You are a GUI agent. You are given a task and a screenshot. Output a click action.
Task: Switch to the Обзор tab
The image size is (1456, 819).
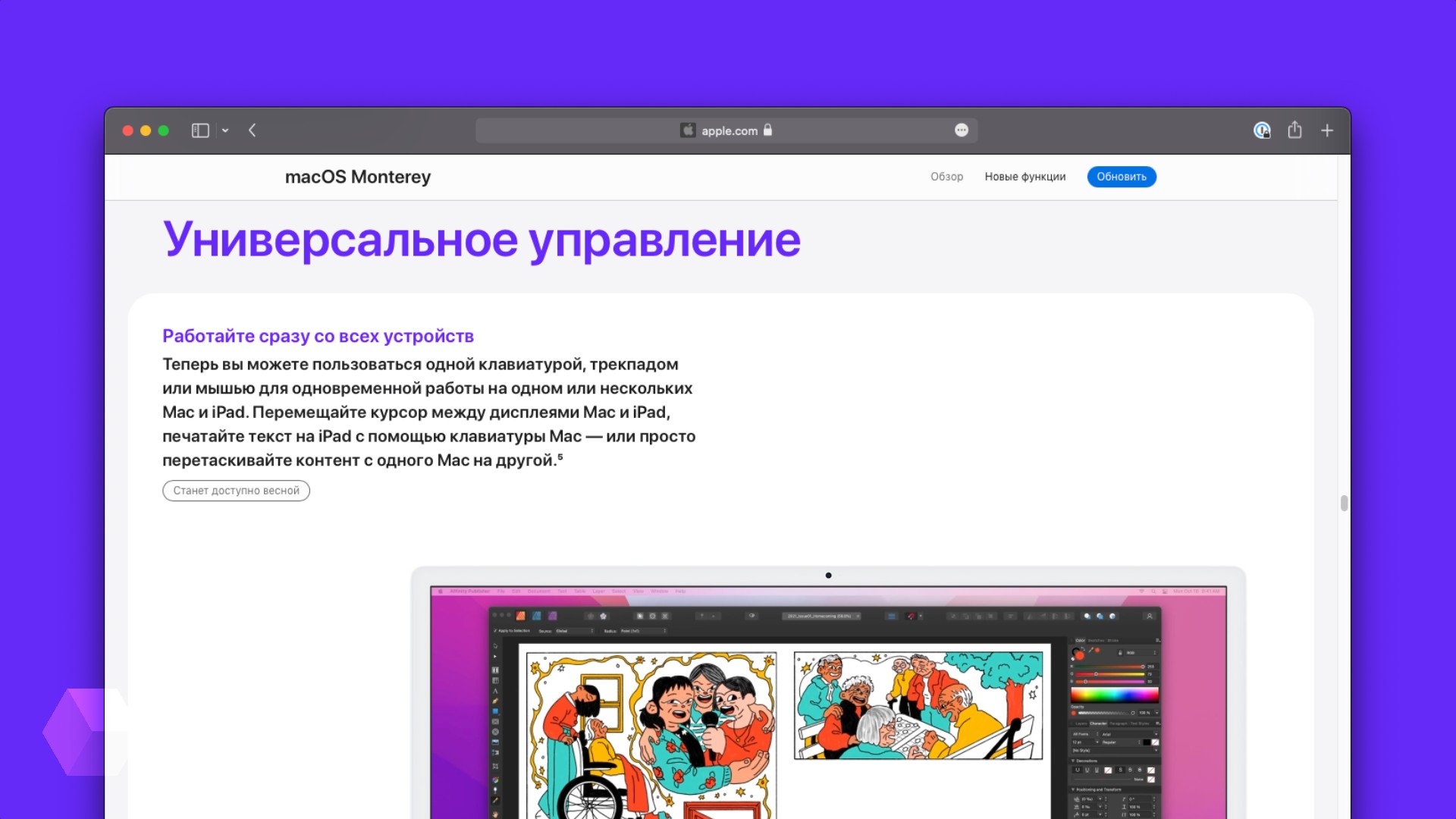(x=946, y=177)
